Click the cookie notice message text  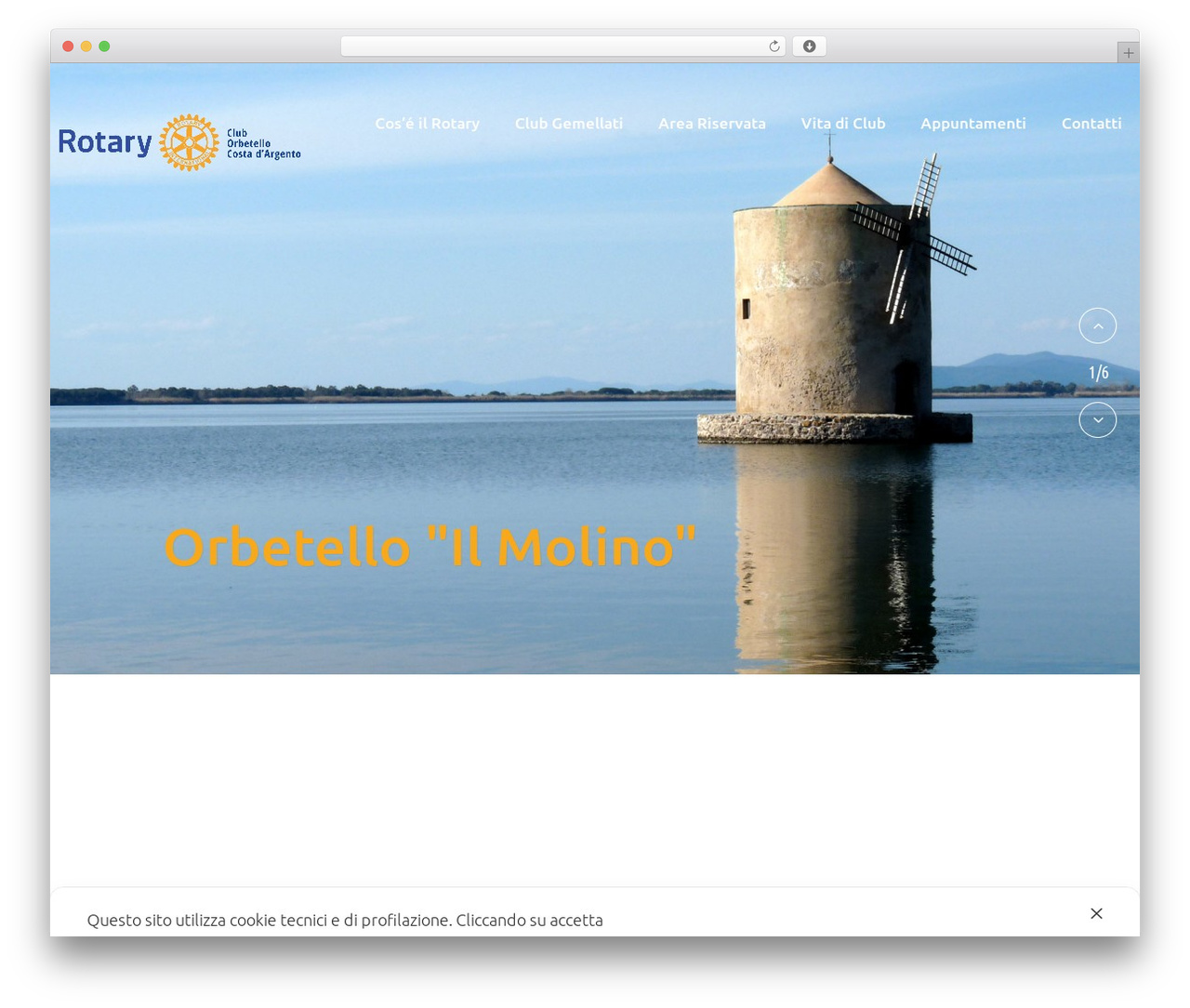coord(345,920)
